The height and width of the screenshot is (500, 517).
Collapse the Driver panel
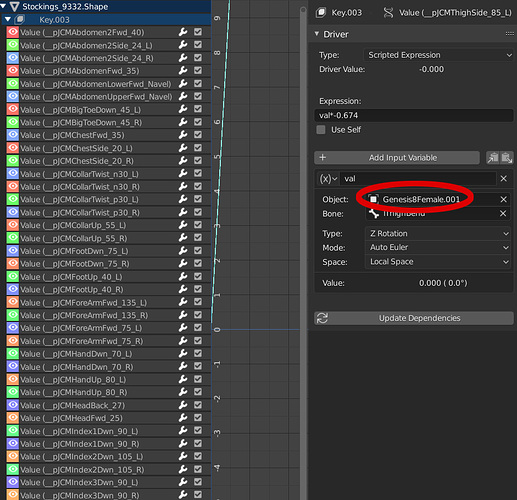coord(317,34)
